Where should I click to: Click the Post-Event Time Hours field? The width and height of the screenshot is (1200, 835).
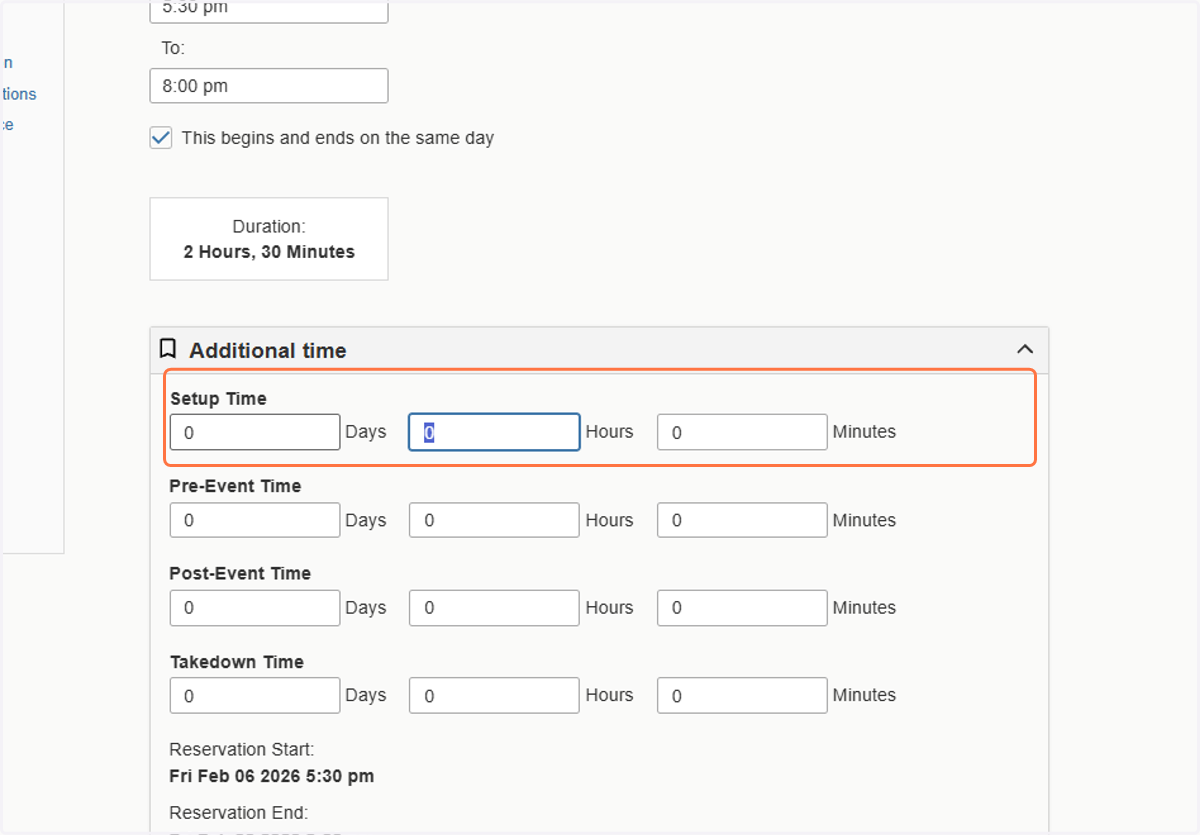coord(494,608)
